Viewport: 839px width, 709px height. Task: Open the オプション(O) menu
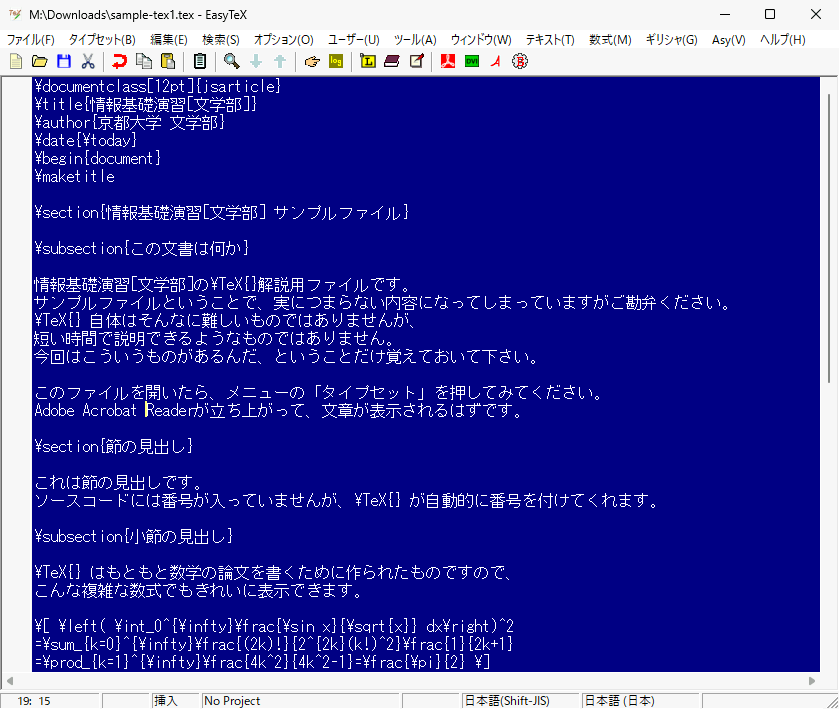coord(284,40)
